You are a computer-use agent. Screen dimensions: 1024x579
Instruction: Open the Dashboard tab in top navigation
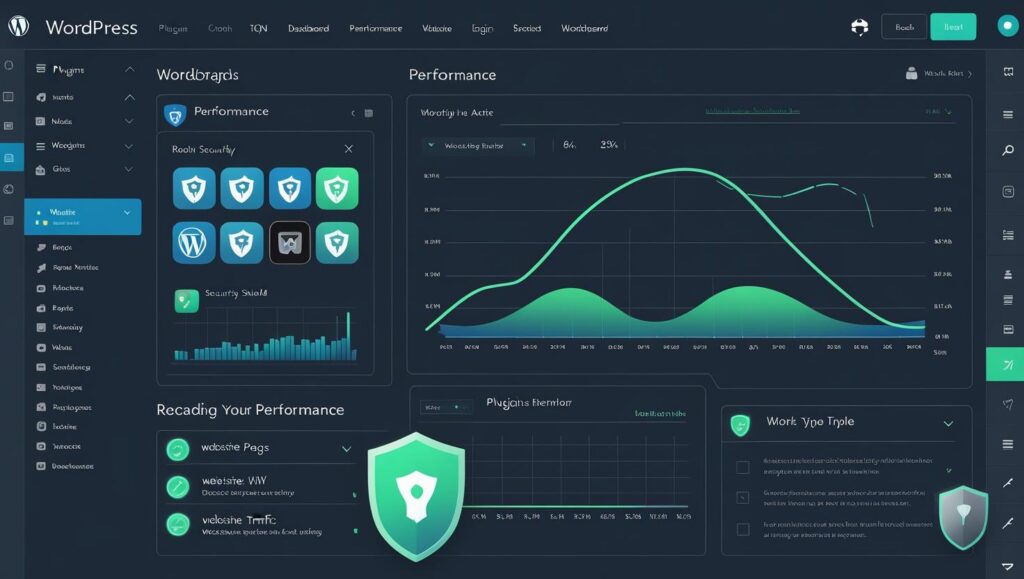[x=308, y=29]
